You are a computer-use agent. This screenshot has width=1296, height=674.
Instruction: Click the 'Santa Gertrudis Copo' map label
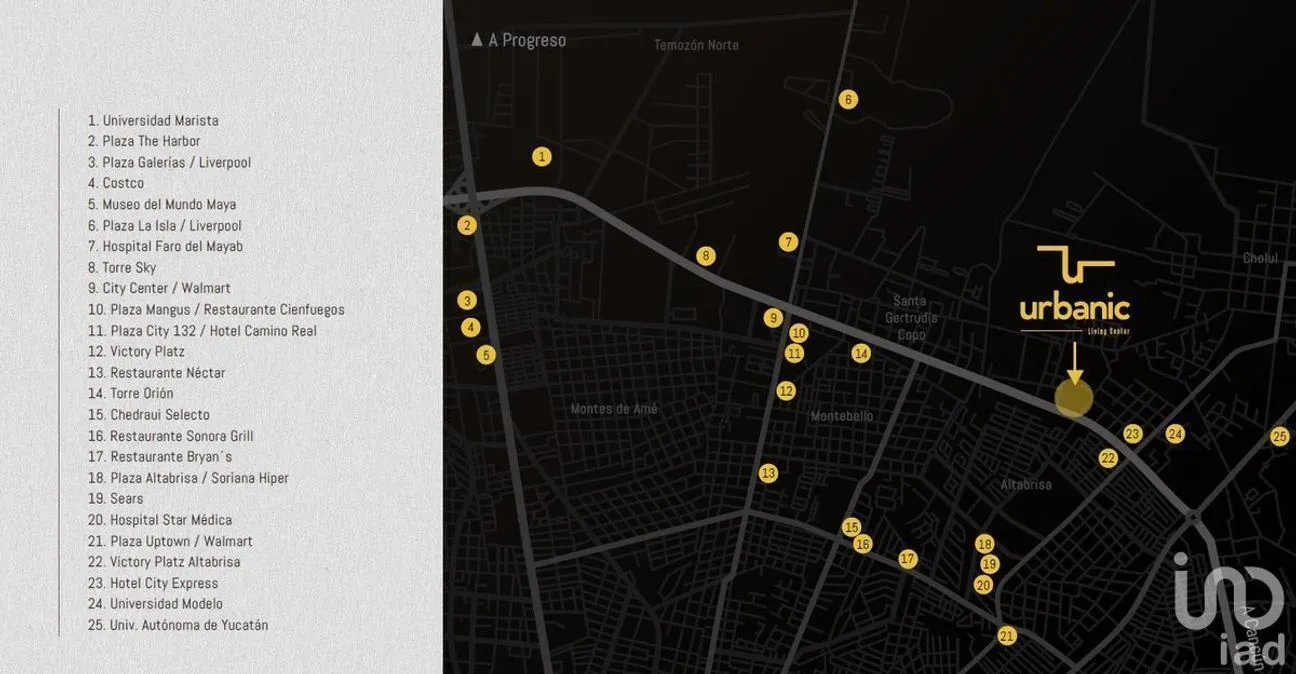coord(911,318)
